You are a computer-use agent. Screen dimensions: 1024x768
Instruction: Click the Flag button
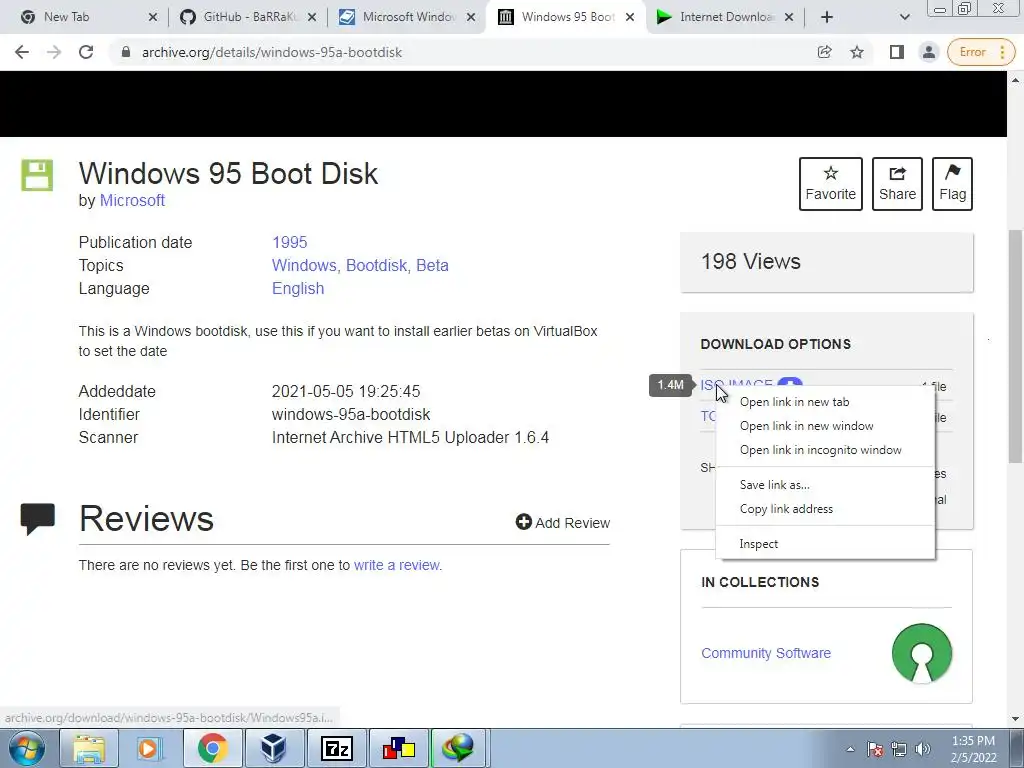click(x=952, y=184)
